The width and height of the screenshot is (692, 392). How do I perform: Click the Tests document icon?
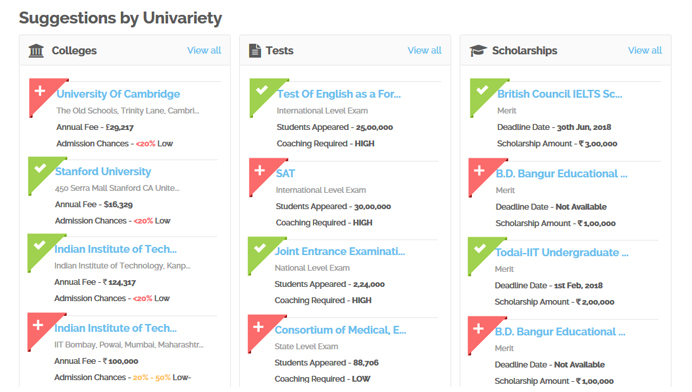(x=255, y=51)
